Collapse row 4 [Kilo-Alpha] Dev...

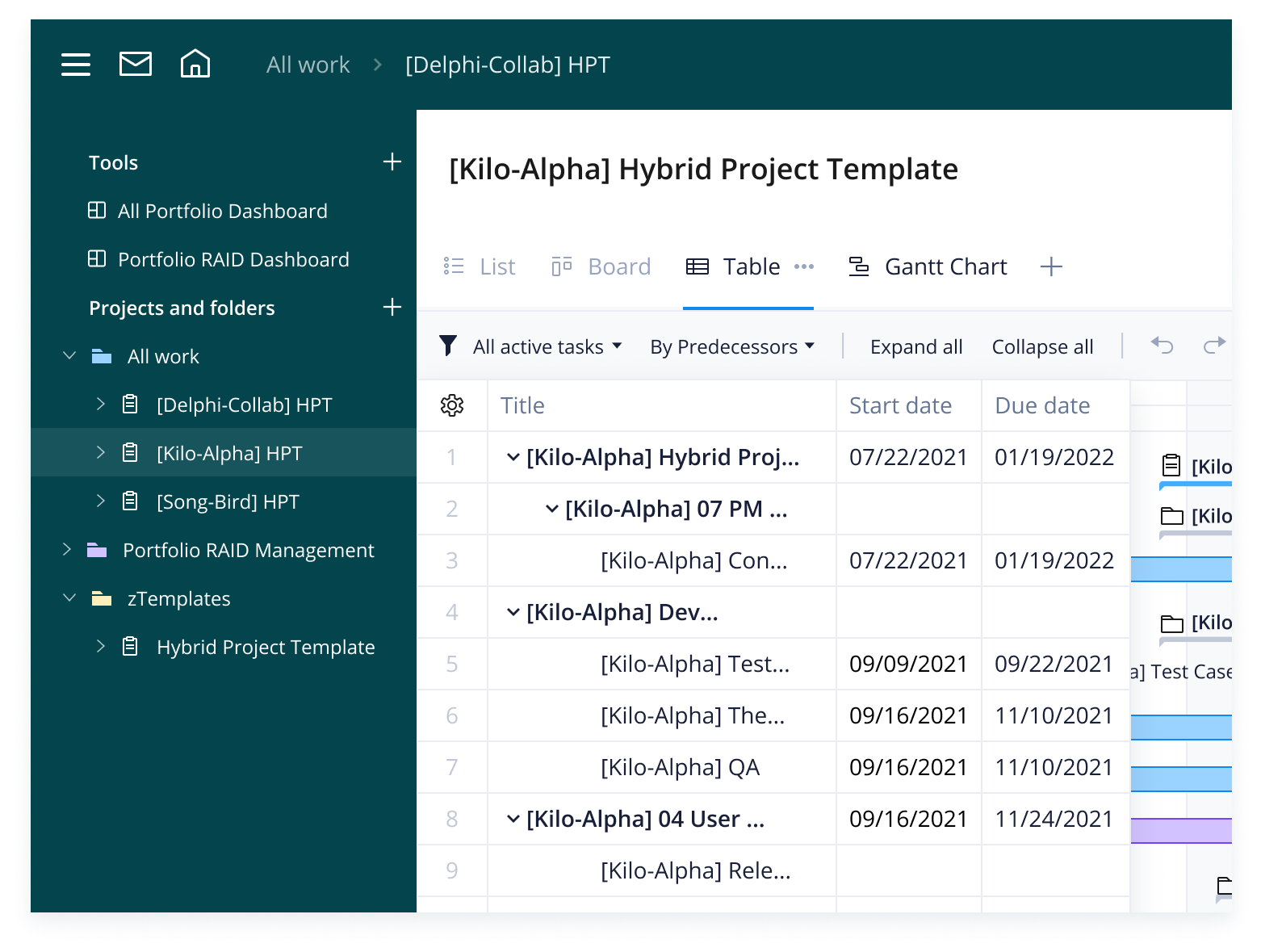(513, 612)
